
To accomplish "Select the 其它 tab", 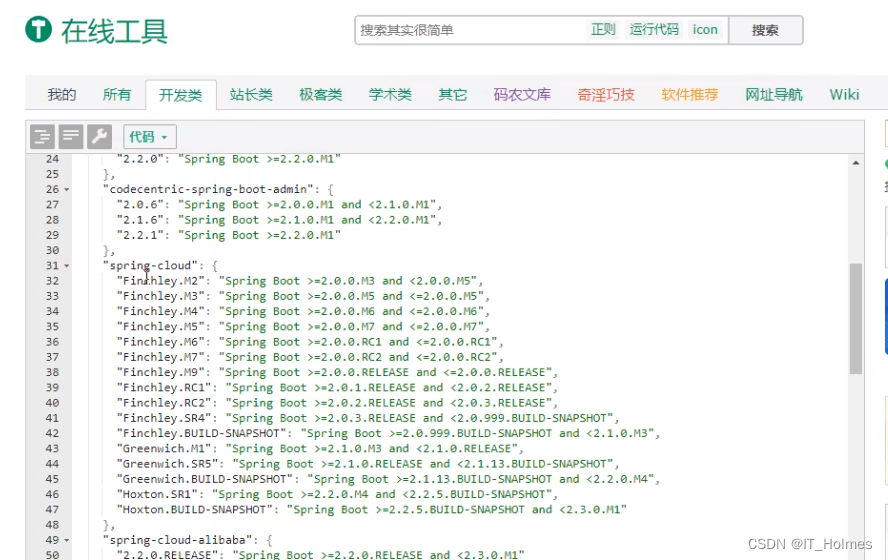I will [452, 95].
